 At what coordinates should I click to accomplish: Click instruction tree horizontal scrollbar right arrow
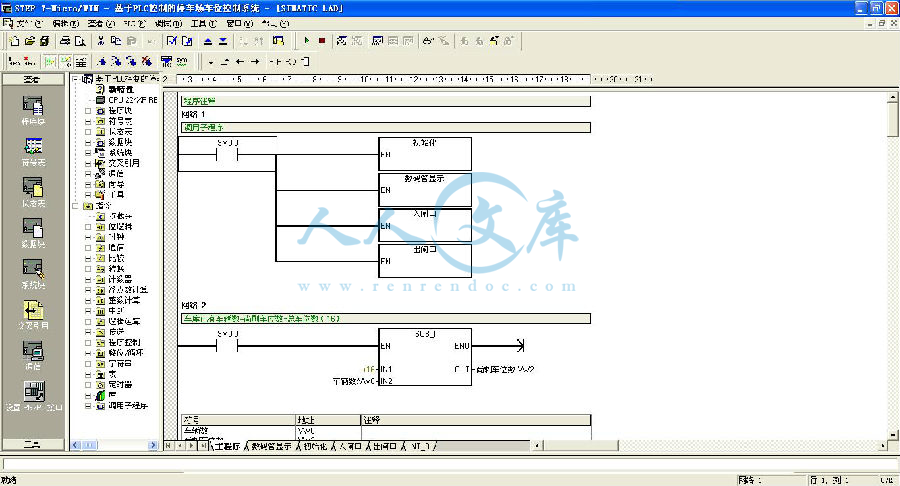coord(153,445)
